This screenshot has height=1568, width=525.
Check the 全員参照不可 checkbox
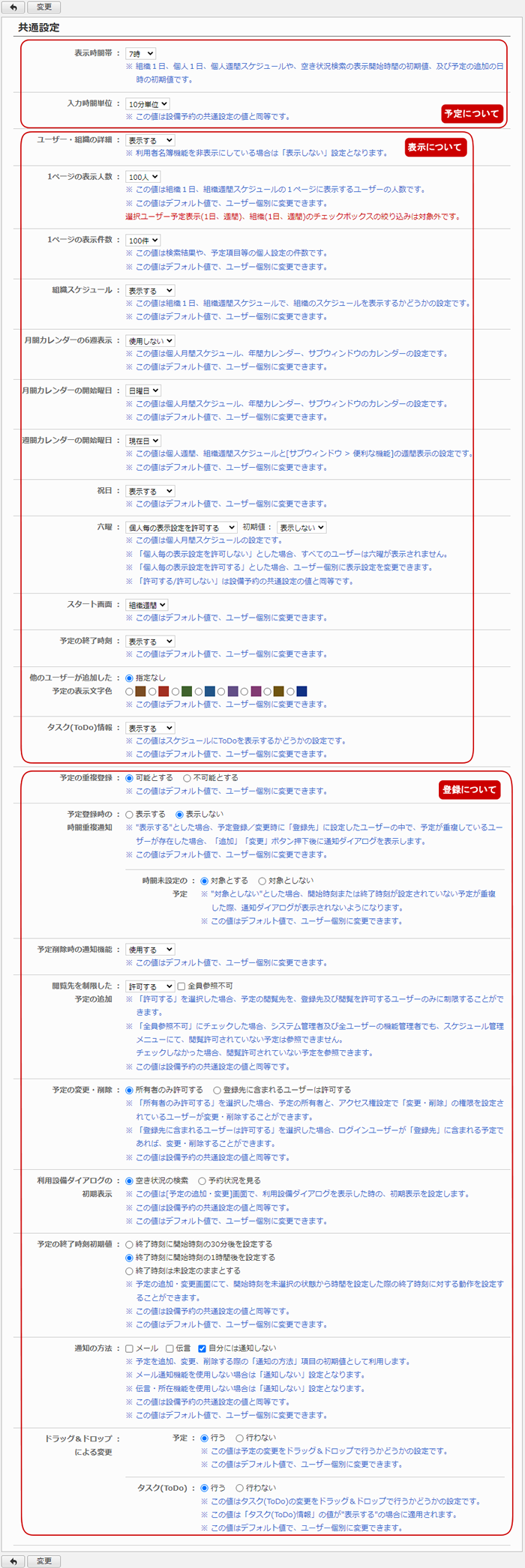coord(181,986)
